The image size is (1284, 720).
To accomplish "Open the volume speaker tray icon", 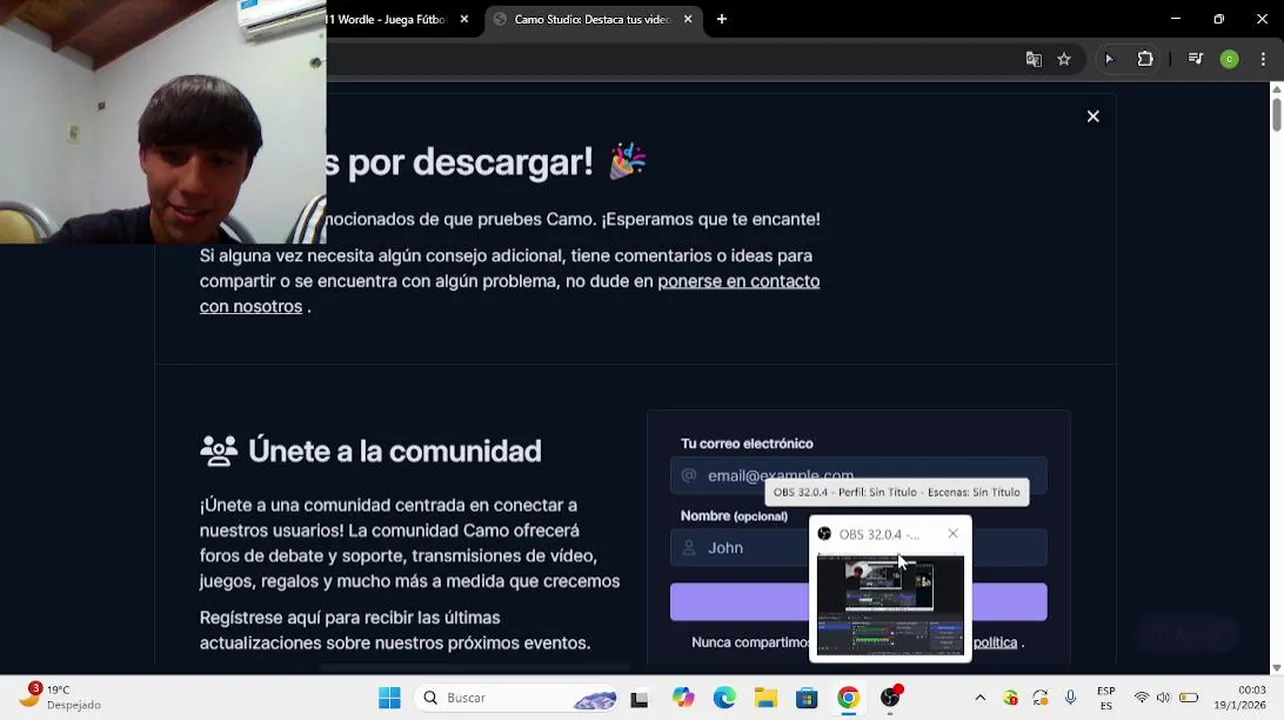I will (x=1163, y=698).
